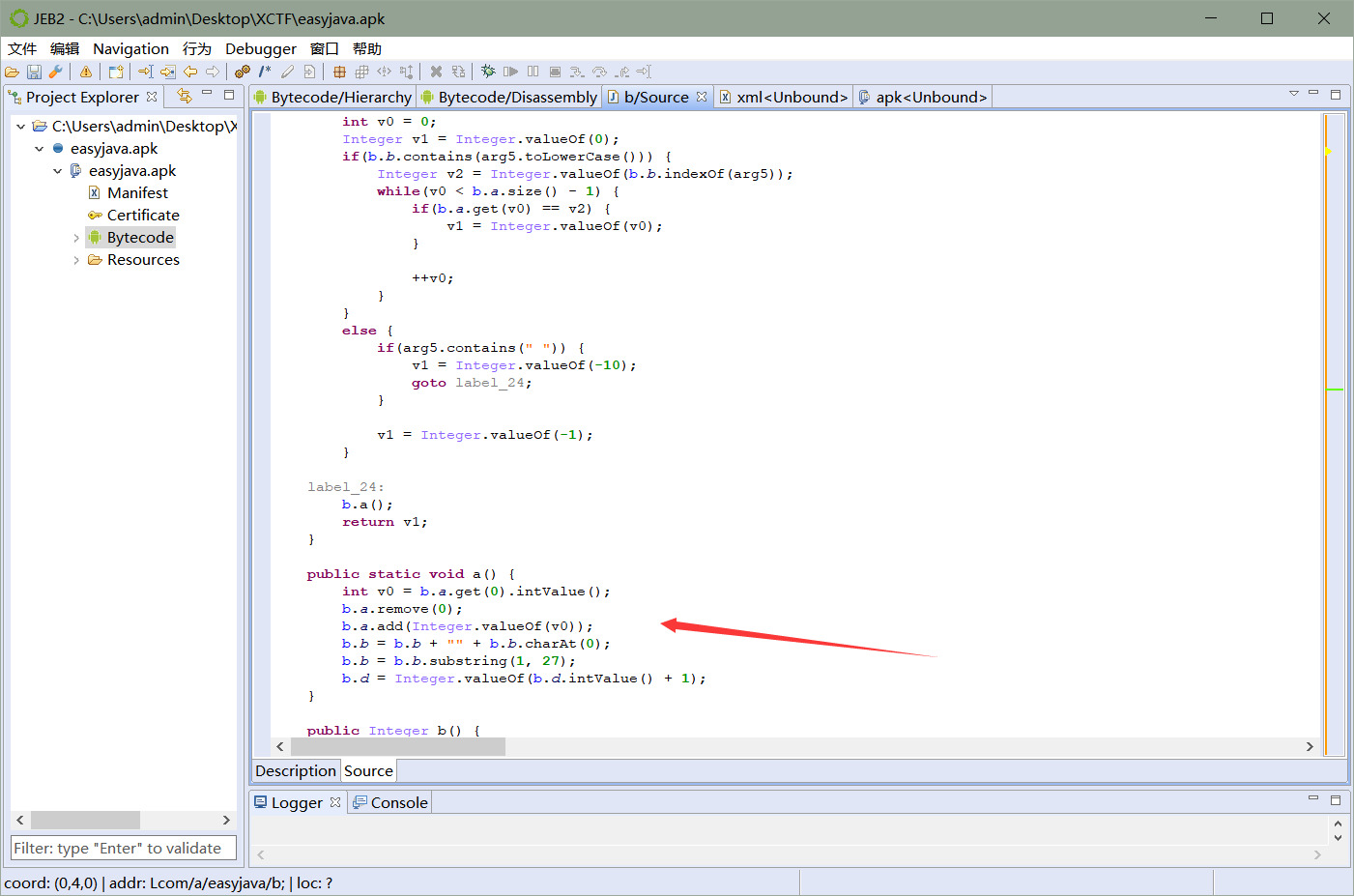Image resolution: width=1354 pixels, height=896 pixels.
Task: Click the gray grid toolbar icon
Action: point(361,72)
